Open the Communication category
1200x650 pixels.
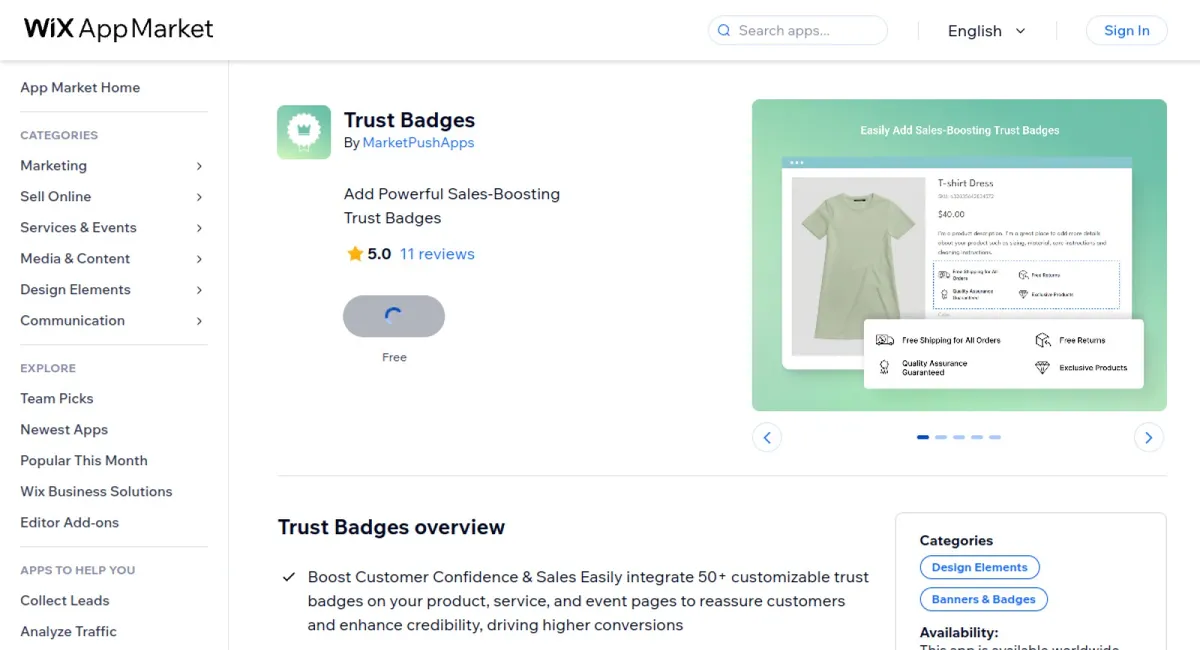[72, 320]
